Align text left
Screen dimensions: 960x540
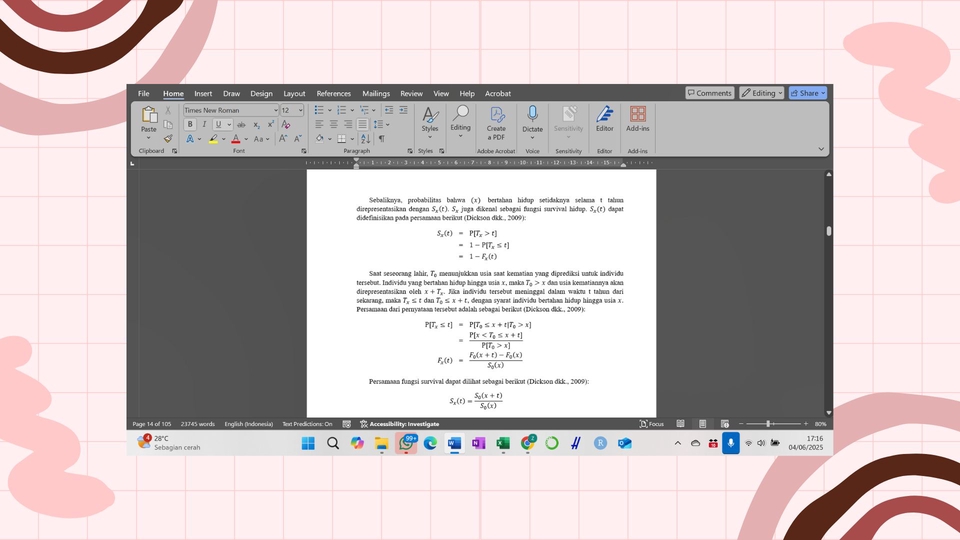(x=319, y=124)
